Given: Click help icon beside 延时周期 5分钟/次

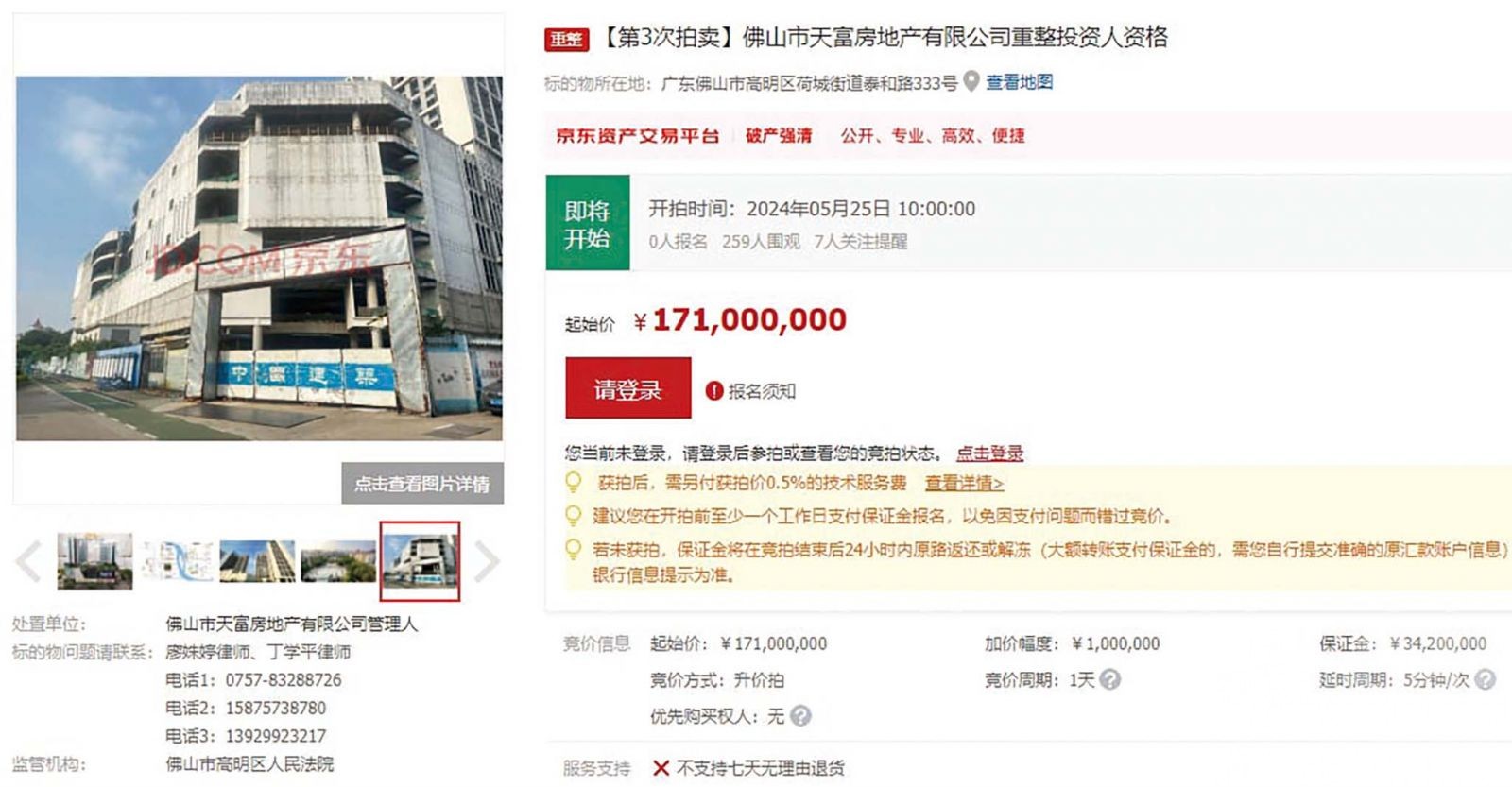Looking at the screenshot, I should [x=1485, y=679].
